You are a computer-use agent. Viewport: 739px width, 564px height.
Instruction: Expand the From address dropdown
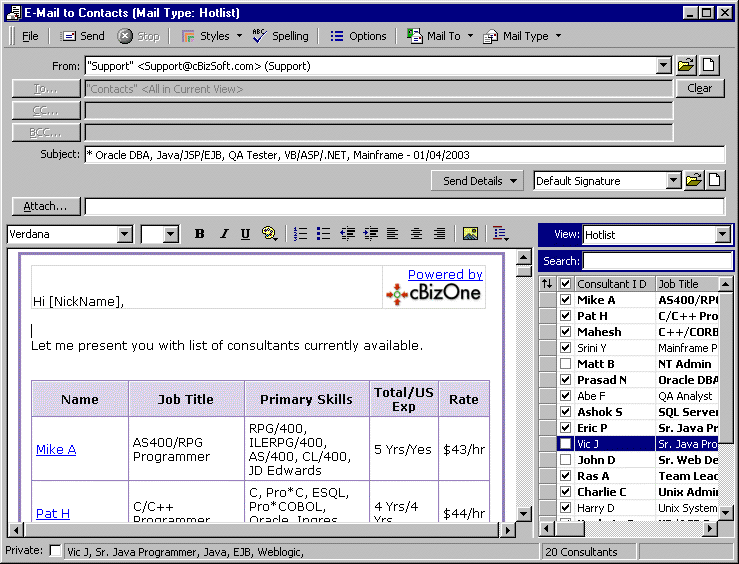(664, 65)
